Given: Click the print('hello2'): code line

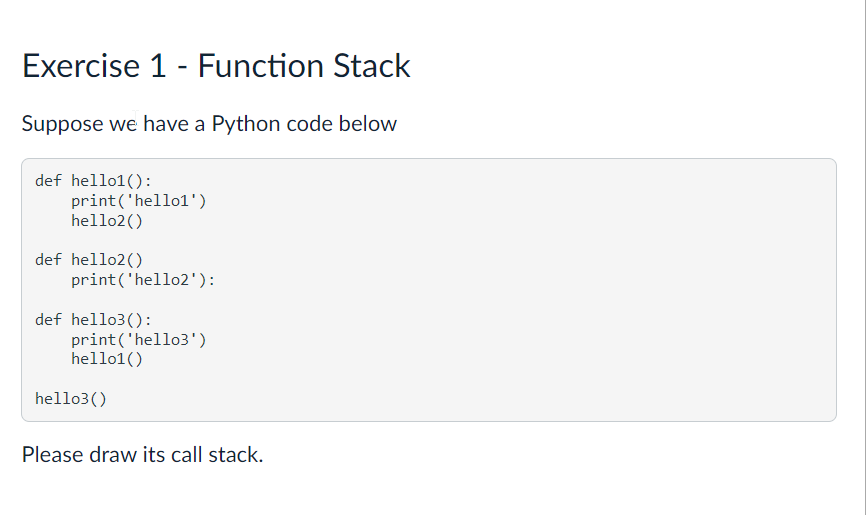Looking at the screenshot, I should point(143,280).
